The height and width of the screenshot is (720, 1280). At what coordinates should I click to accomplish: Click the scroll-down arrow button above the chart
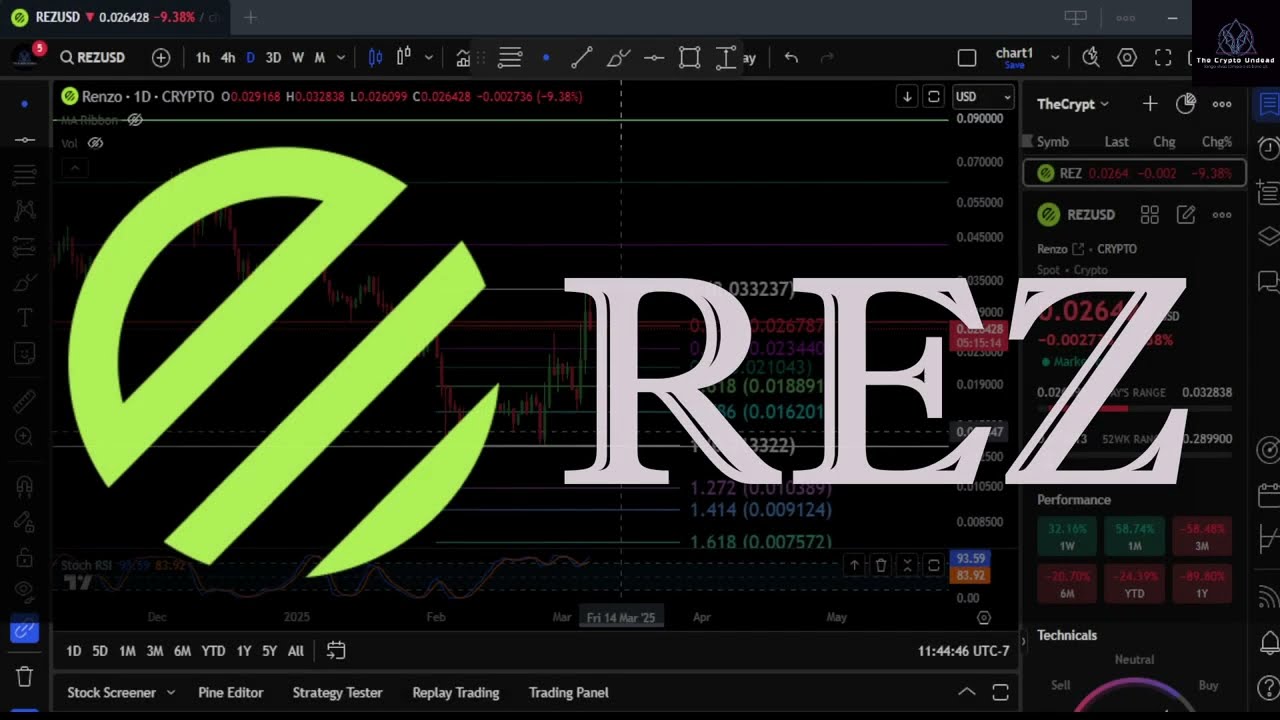907,97
